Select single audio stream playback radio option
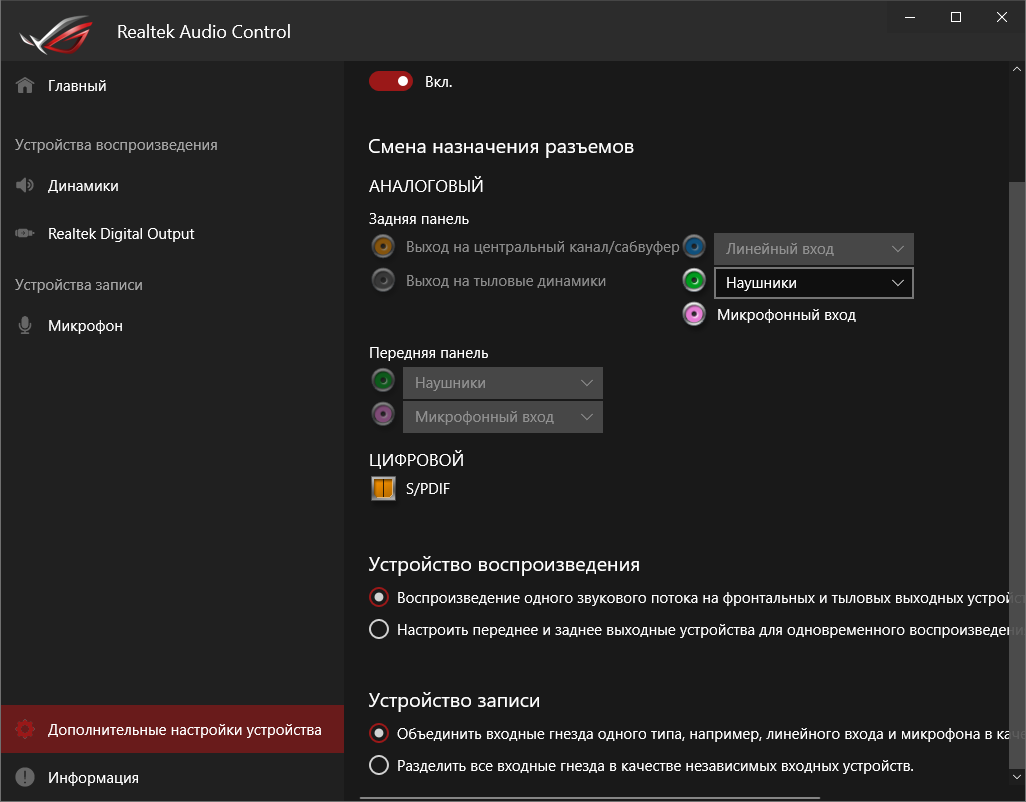 (379, 598)
